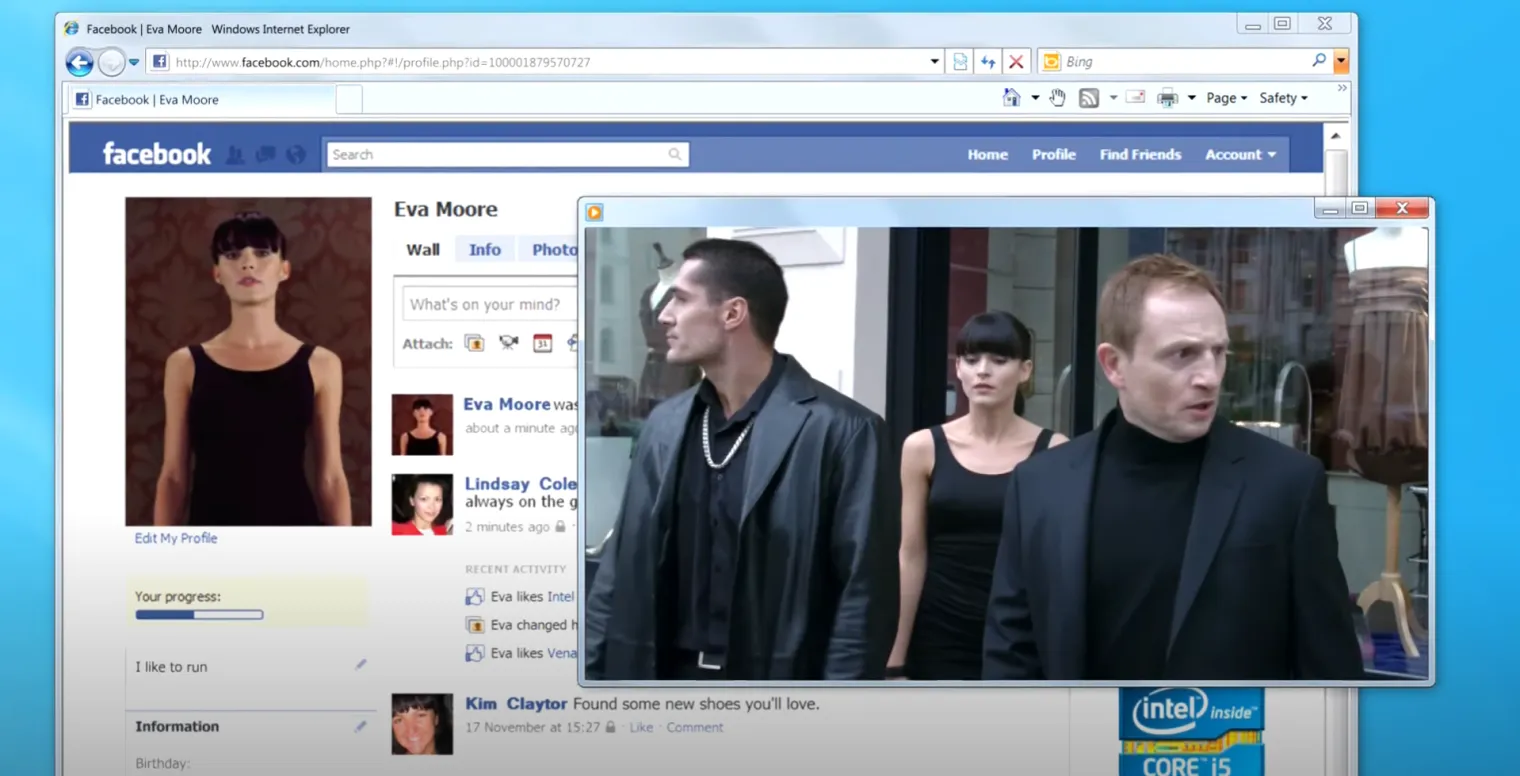This screenshot has width=1520, height=776.
Task: Open the search provider dropdown arrow
Action: (1341, 62)
